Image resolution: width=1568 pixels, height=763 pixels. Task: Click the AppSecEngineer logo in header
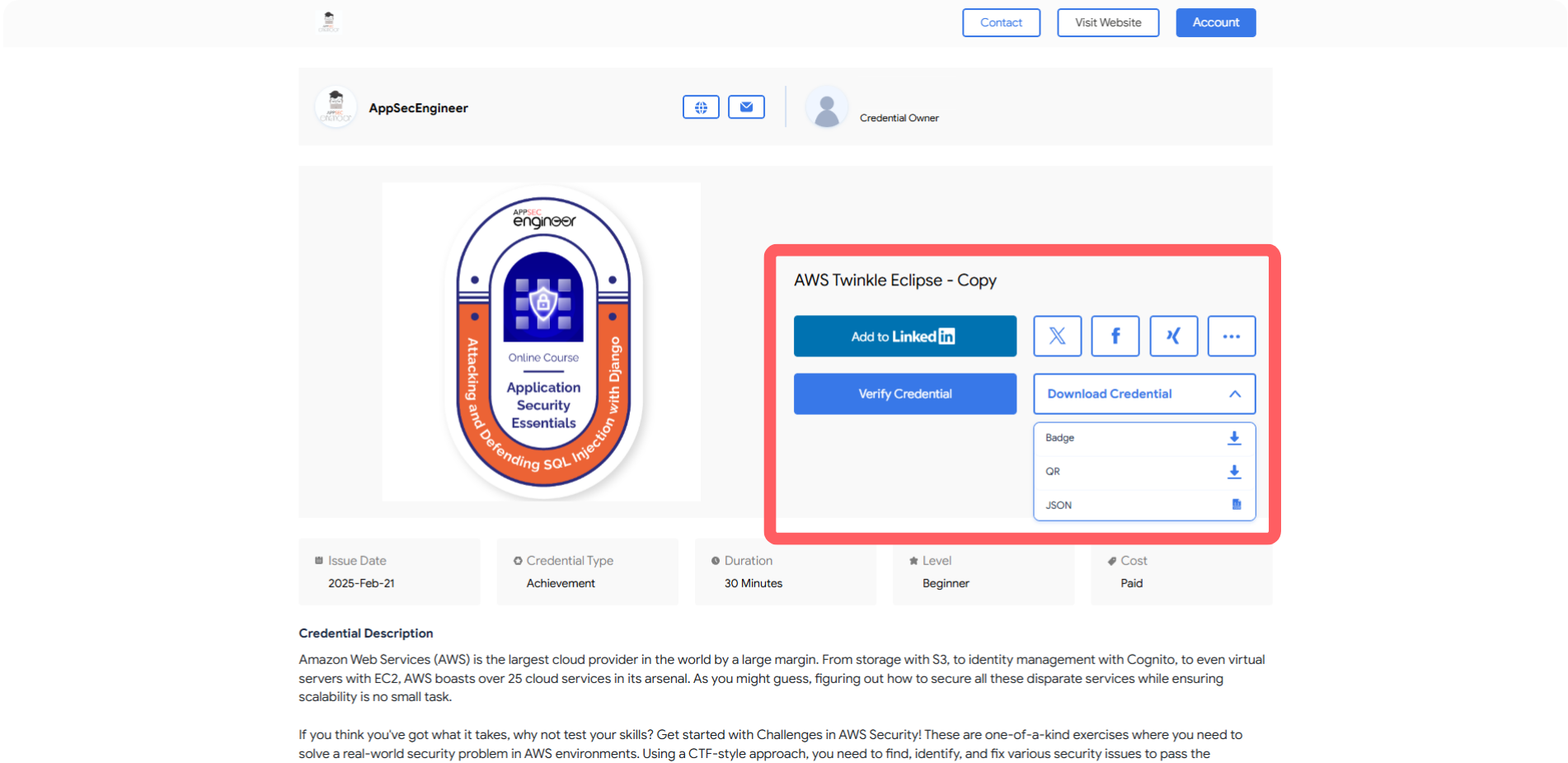click(x=328, y=22)
